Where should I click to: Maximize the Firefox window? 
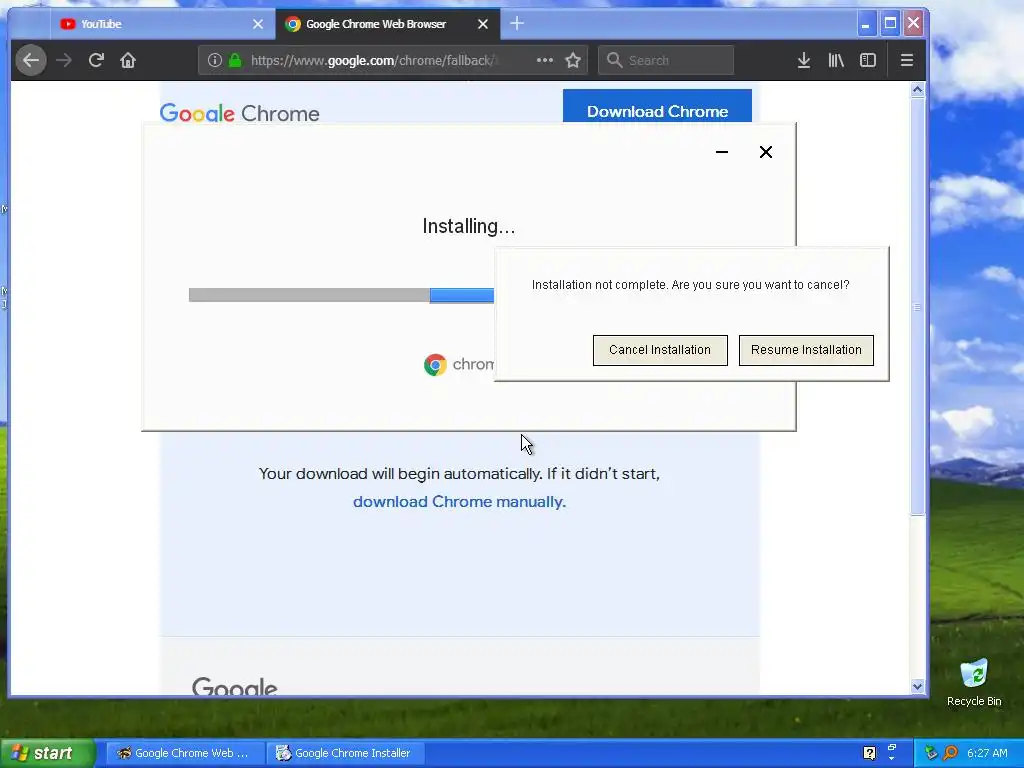click(889, 24)
